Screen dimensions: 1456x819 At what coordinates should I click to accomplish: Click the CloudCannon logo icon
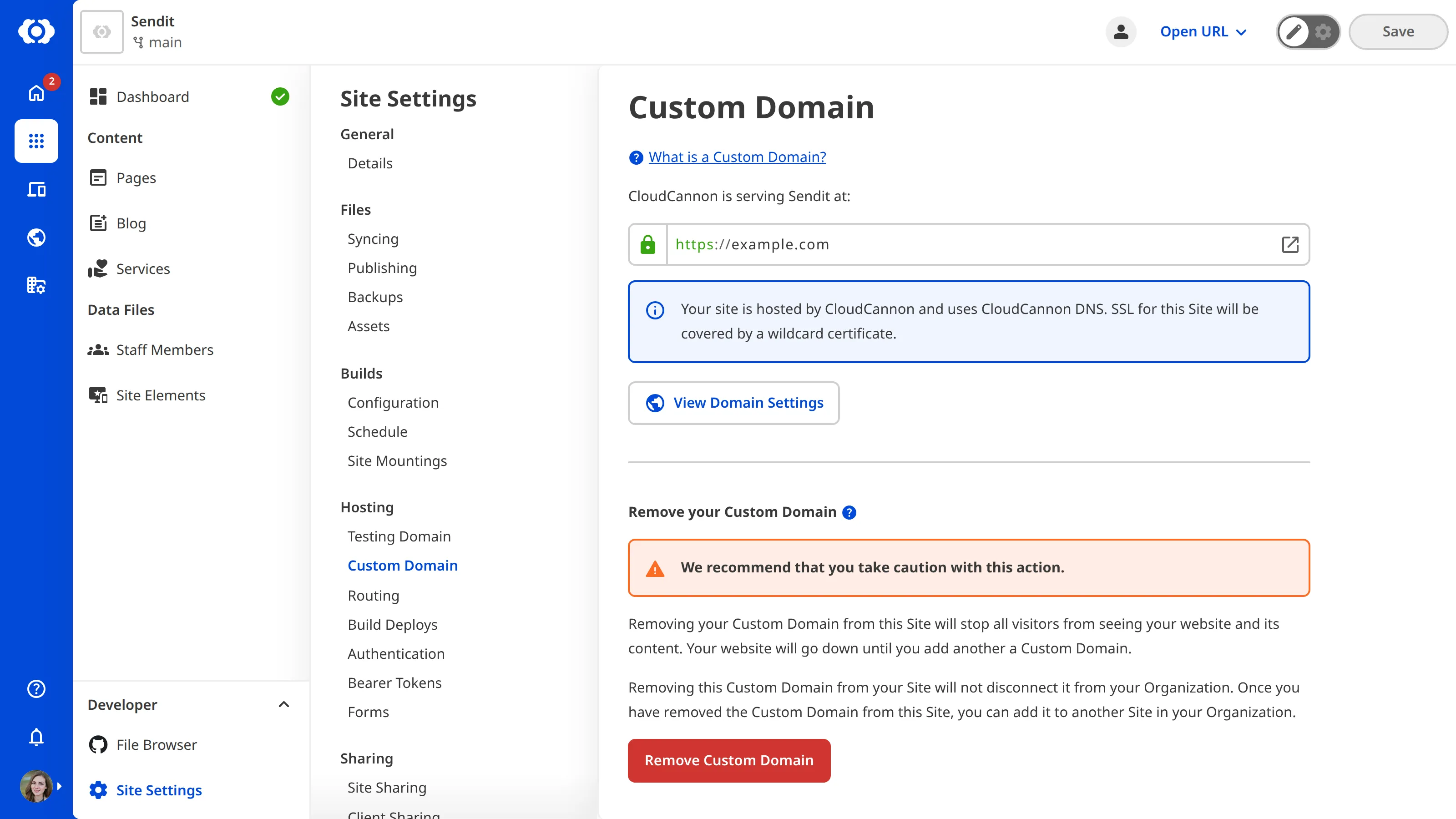[36, 31]
